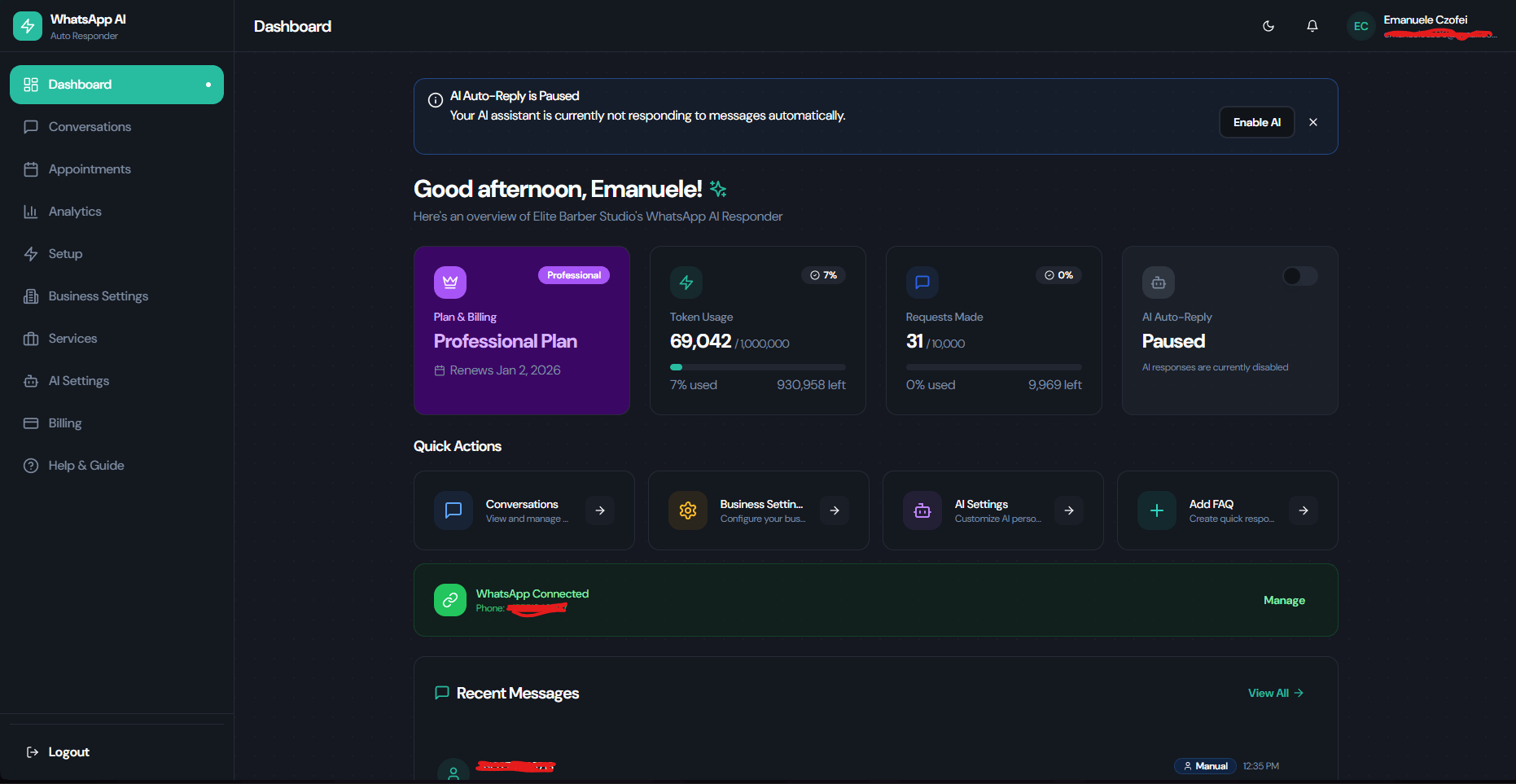Click the AI Auto-Reply robot icon

pos(1159,283)
